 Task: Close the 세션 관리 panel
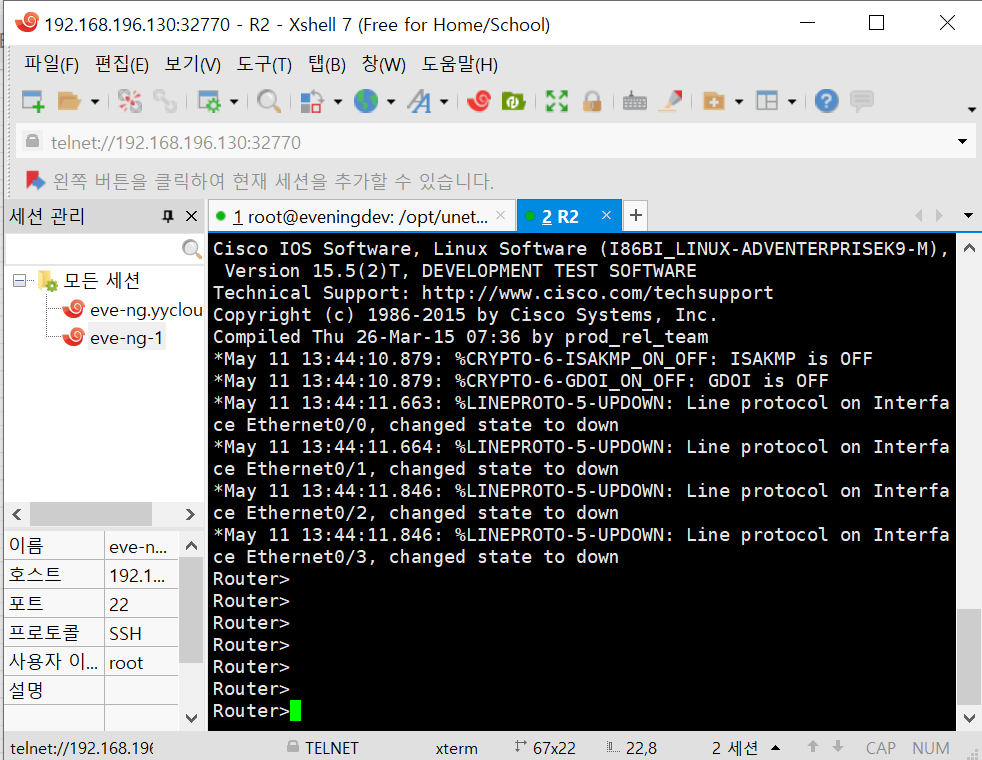[192, 217]
